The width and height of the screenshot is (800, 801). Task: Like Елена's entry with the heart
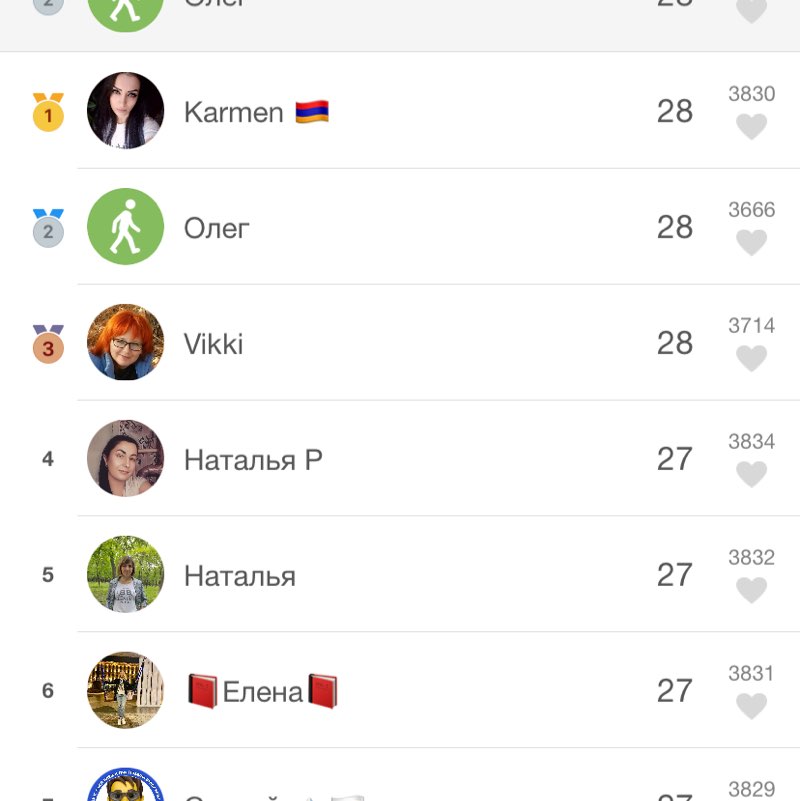[751, 707]
